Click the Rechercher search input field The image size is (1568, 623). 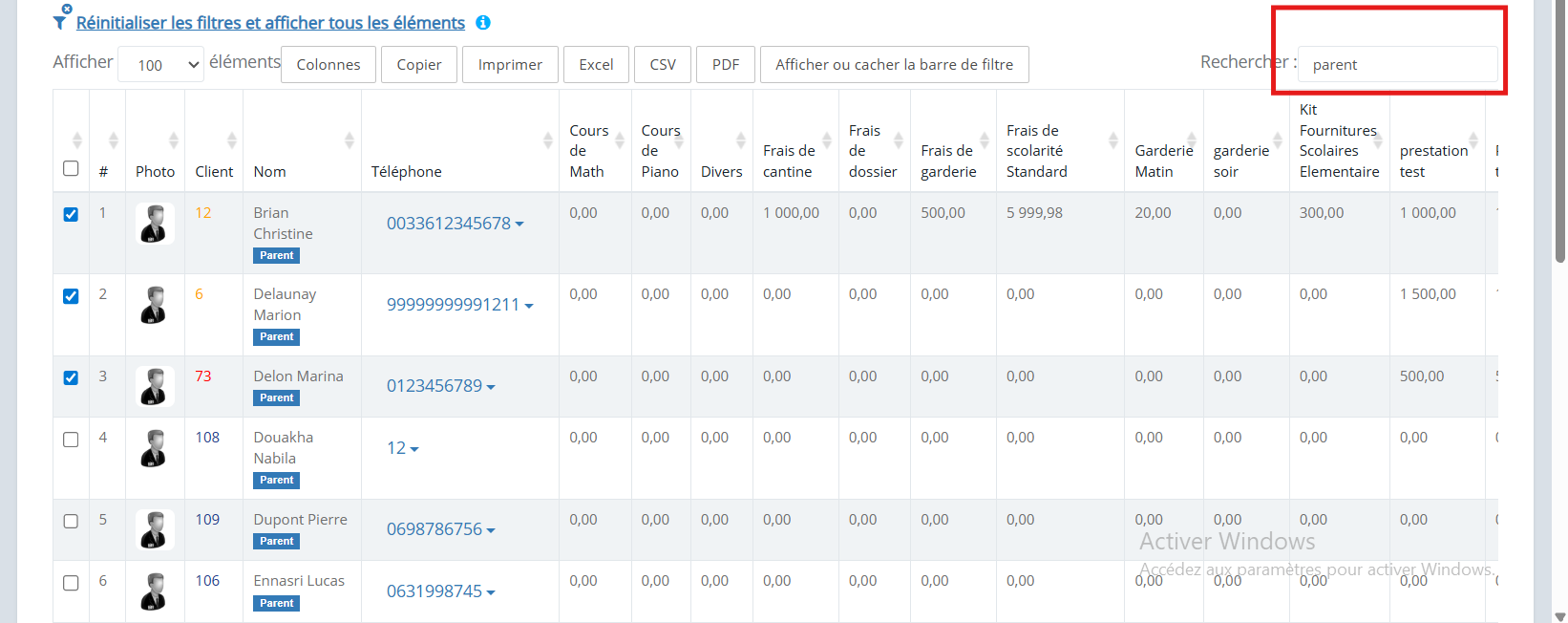tap(1397, 65)
